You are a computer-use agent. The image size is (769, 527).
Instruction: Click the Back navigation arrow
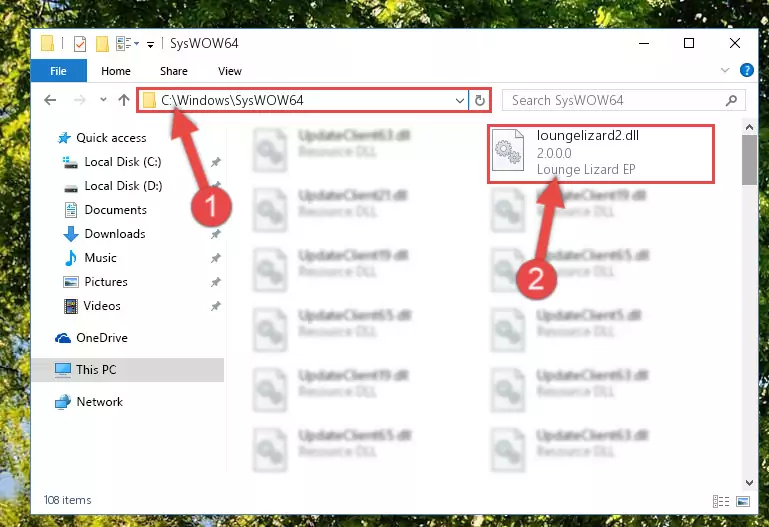click(50, 100)
